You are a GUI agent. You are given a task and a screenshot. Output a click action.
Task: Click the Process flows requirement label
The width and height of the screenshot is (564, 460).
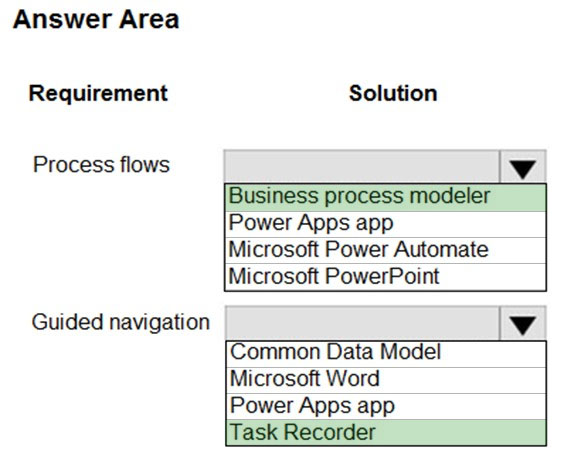[101, 165]
